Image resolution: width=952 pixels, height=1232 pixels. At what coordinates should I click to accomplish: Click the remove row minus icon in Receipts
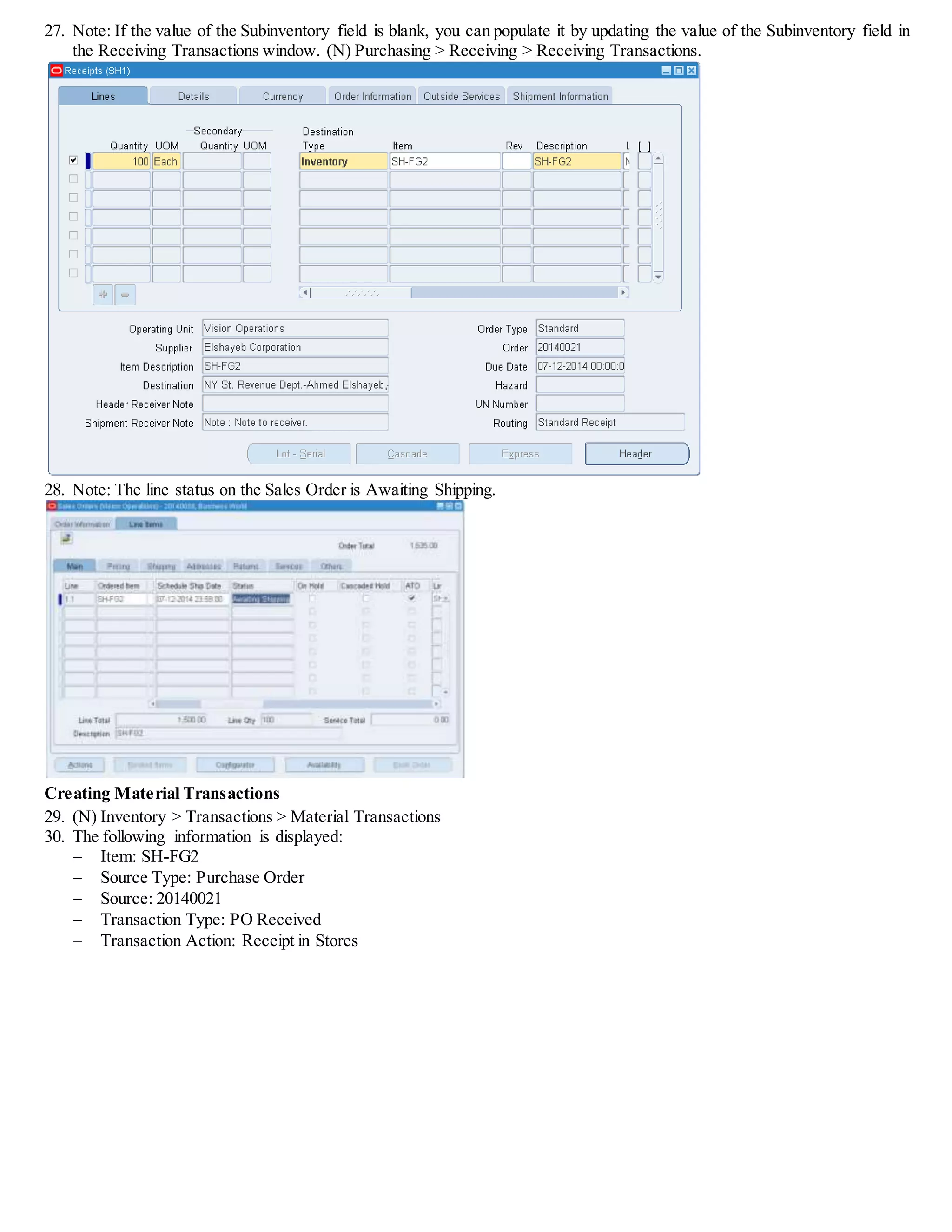[125, 294]
